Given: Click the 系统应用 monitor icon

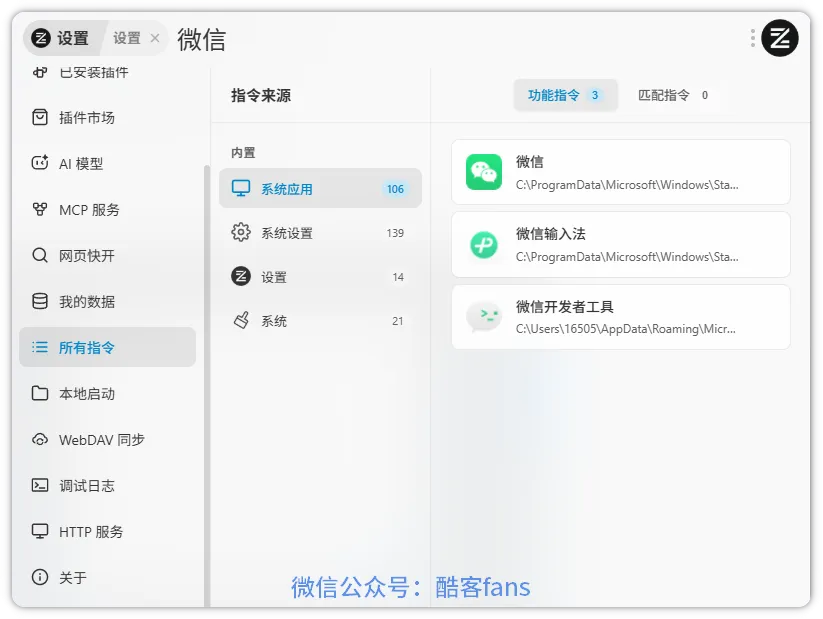Looking at the screenshot, I should point(241,188).
